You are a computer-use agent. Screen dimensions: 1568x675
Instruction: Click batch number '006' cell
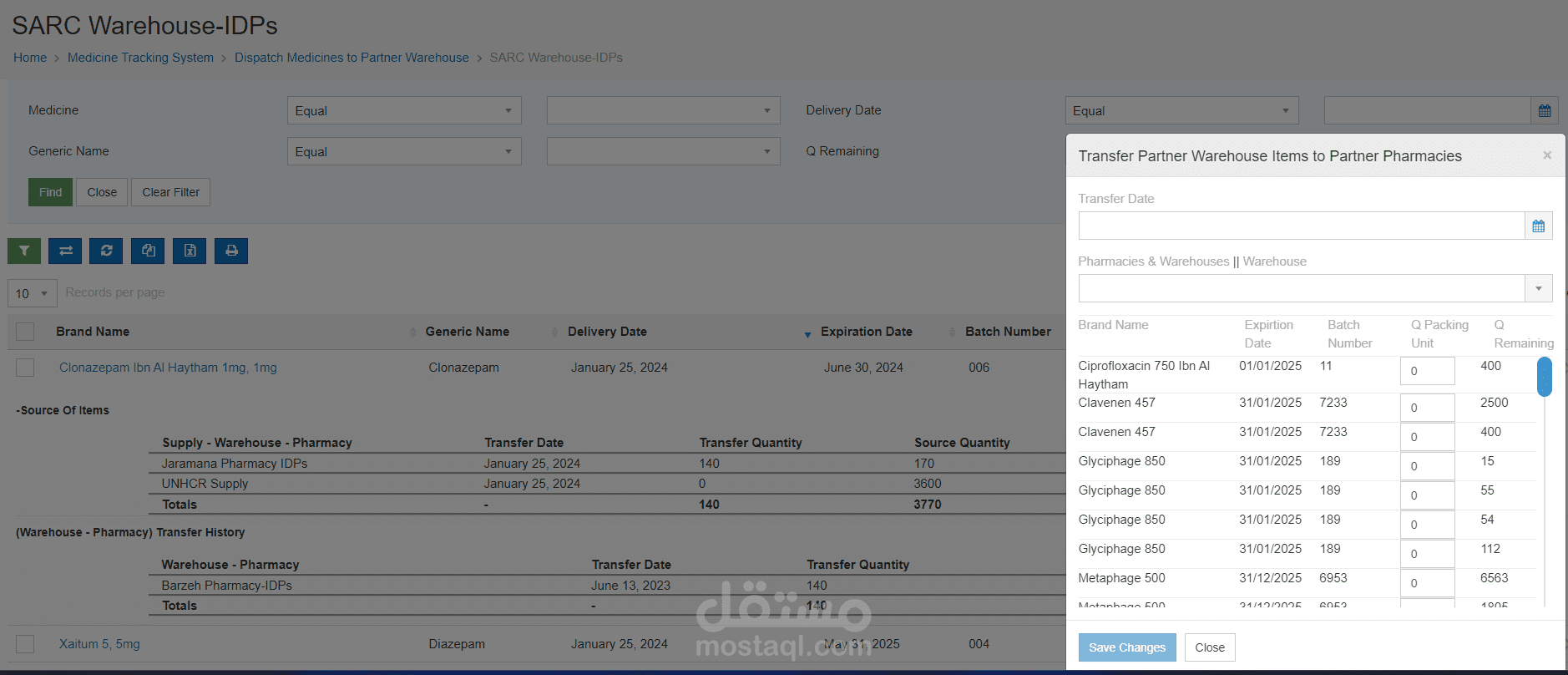(979, 368)
